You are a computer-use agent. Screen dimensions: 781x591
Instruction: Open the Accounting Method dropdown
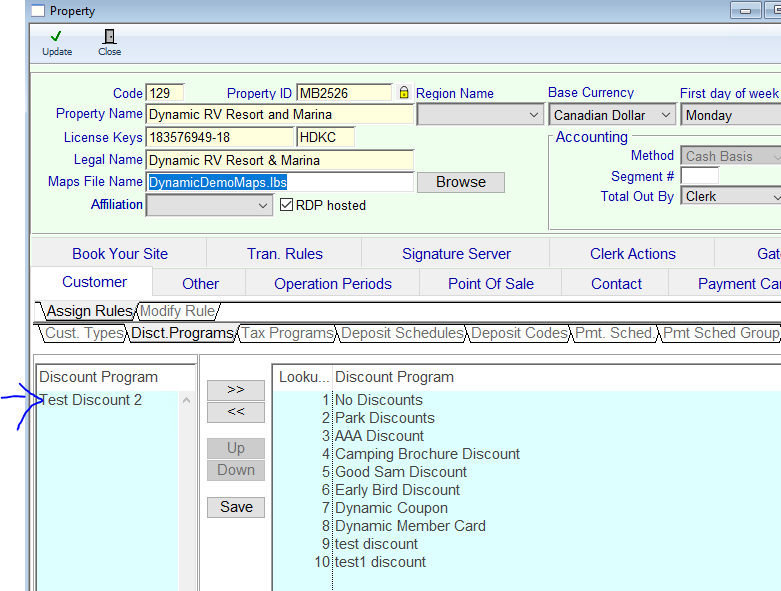coord(731,156)
